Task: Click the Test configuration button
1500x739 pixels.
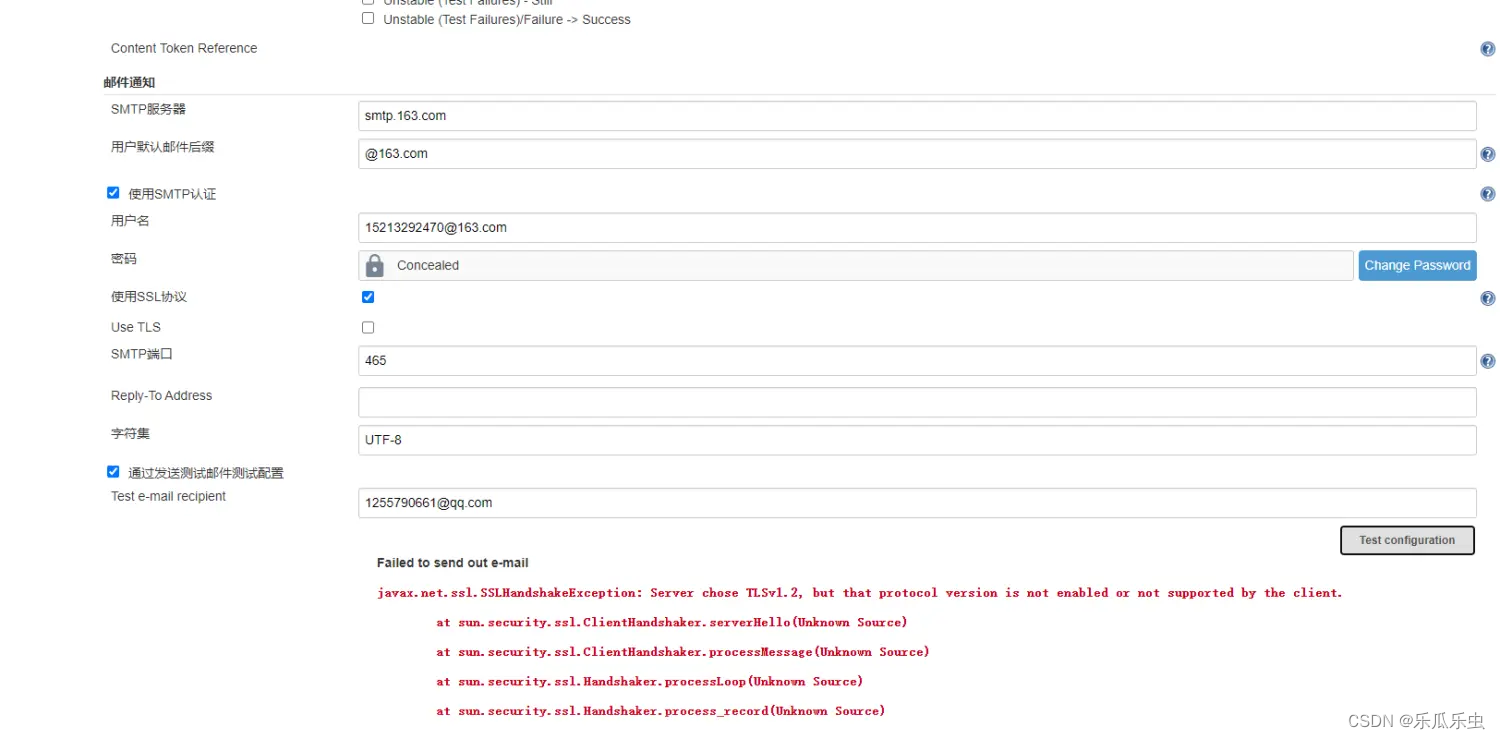Action: pos(1407,540)
